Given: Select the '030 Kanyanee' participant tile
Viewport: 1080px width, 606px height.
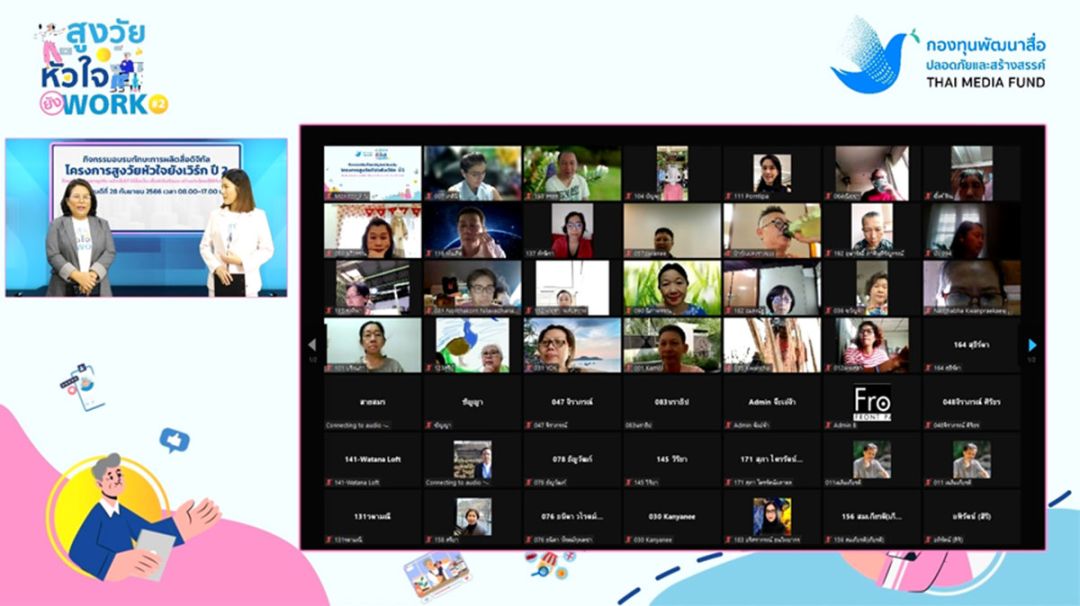Looking at the screenshot, I should click(672, 517).
